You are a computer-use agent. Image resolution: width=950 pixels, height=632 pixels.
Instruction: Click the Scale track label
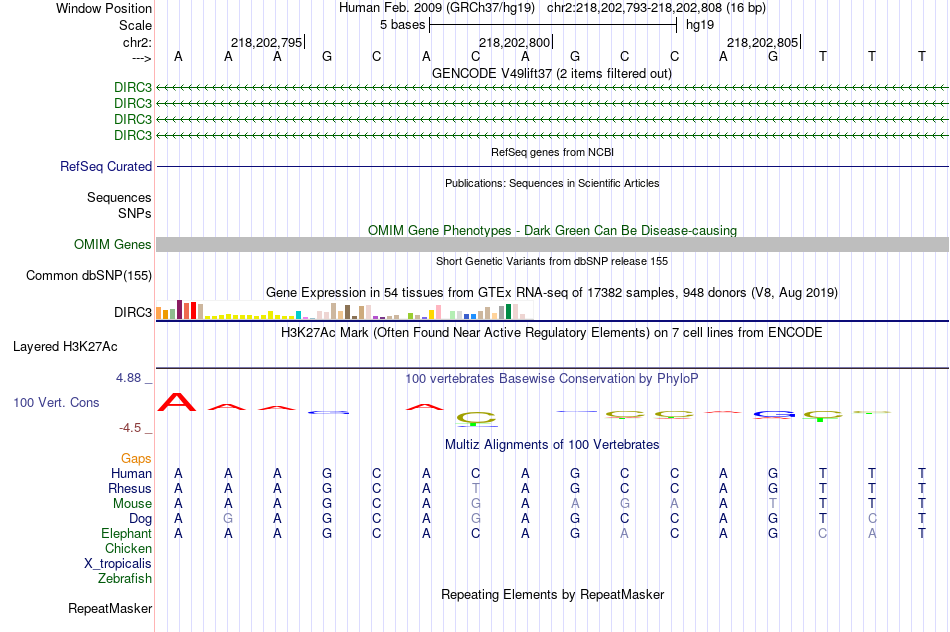click(x=135, y=25)
